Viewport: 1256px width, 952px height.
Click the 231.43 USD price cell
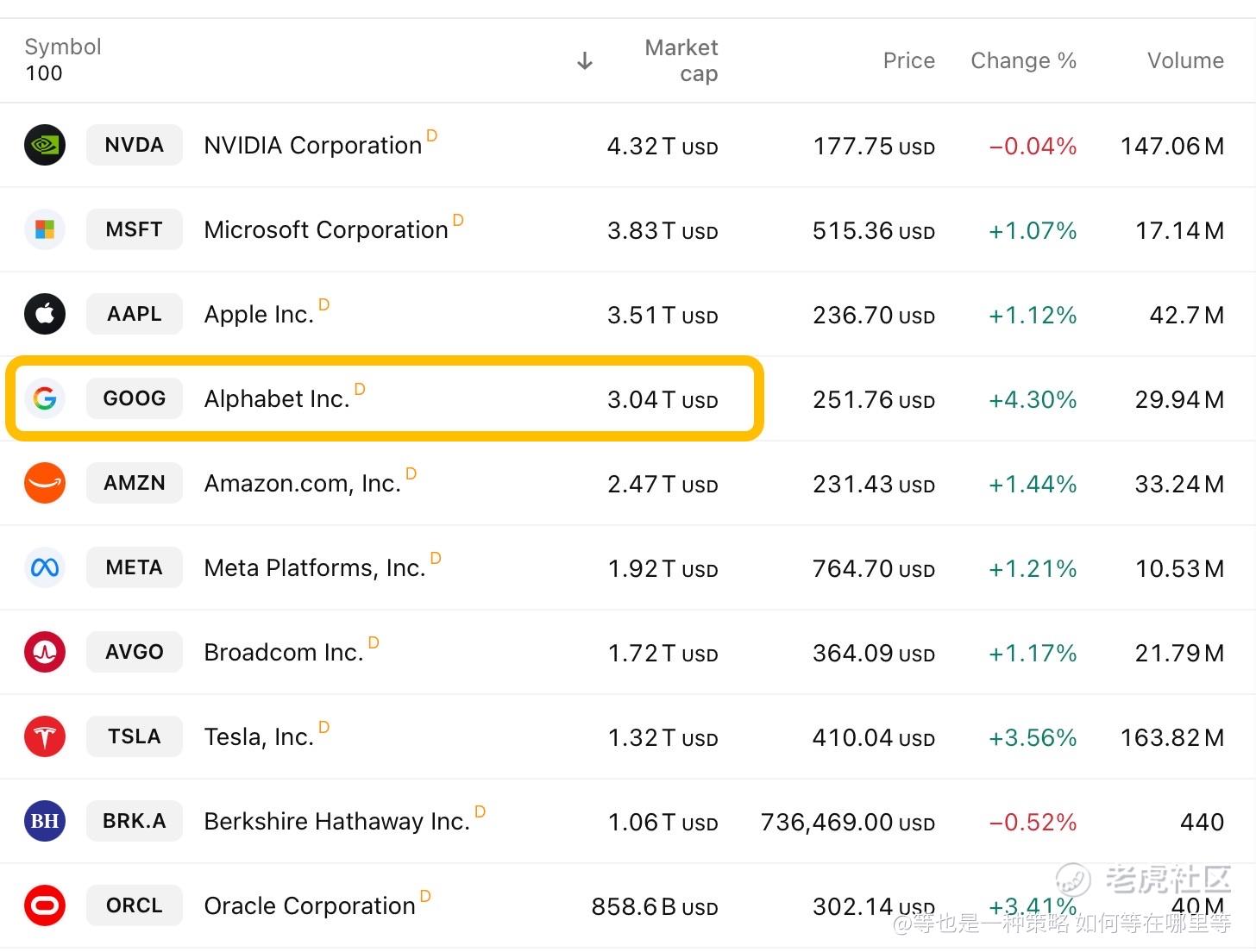tap(874, 485)
